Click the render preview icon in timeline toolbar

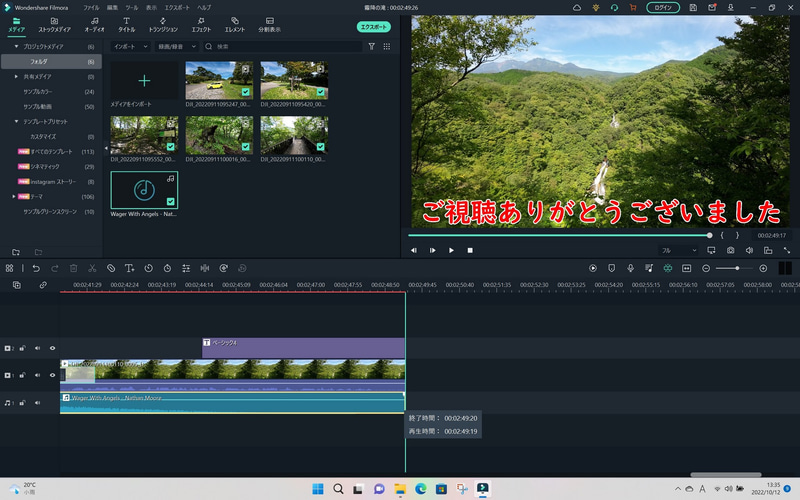coord(593,268)
